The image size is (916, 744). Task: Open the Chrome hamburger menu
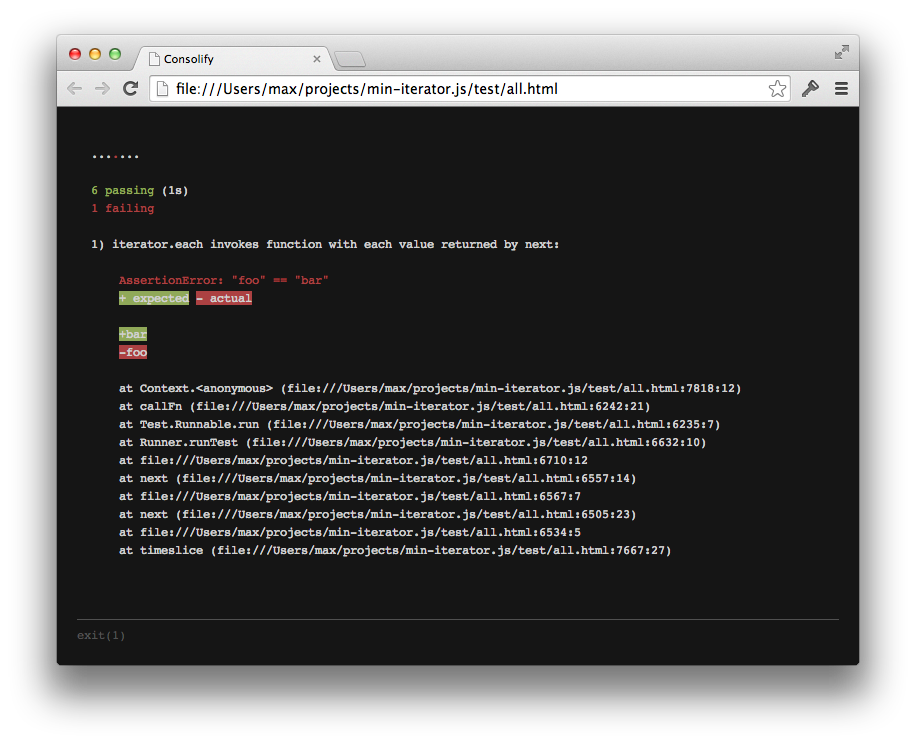click(x=841, y=89)
